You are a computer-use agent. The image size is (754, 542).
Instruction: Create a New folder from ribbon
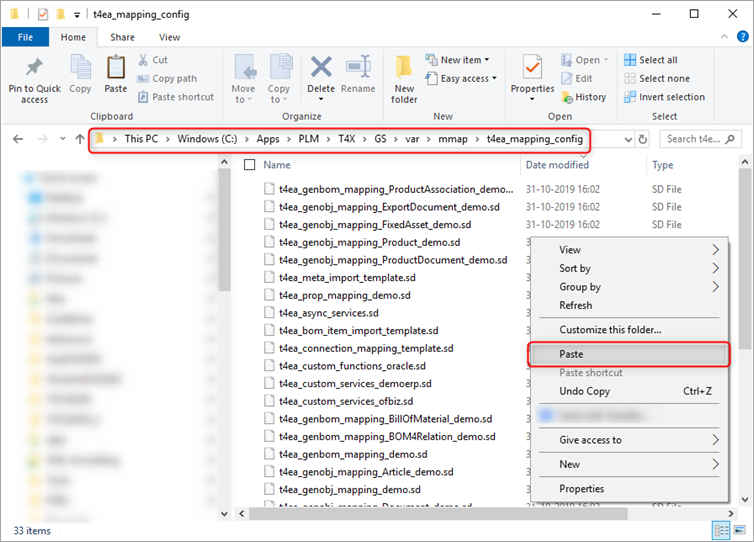coord(404,79)
